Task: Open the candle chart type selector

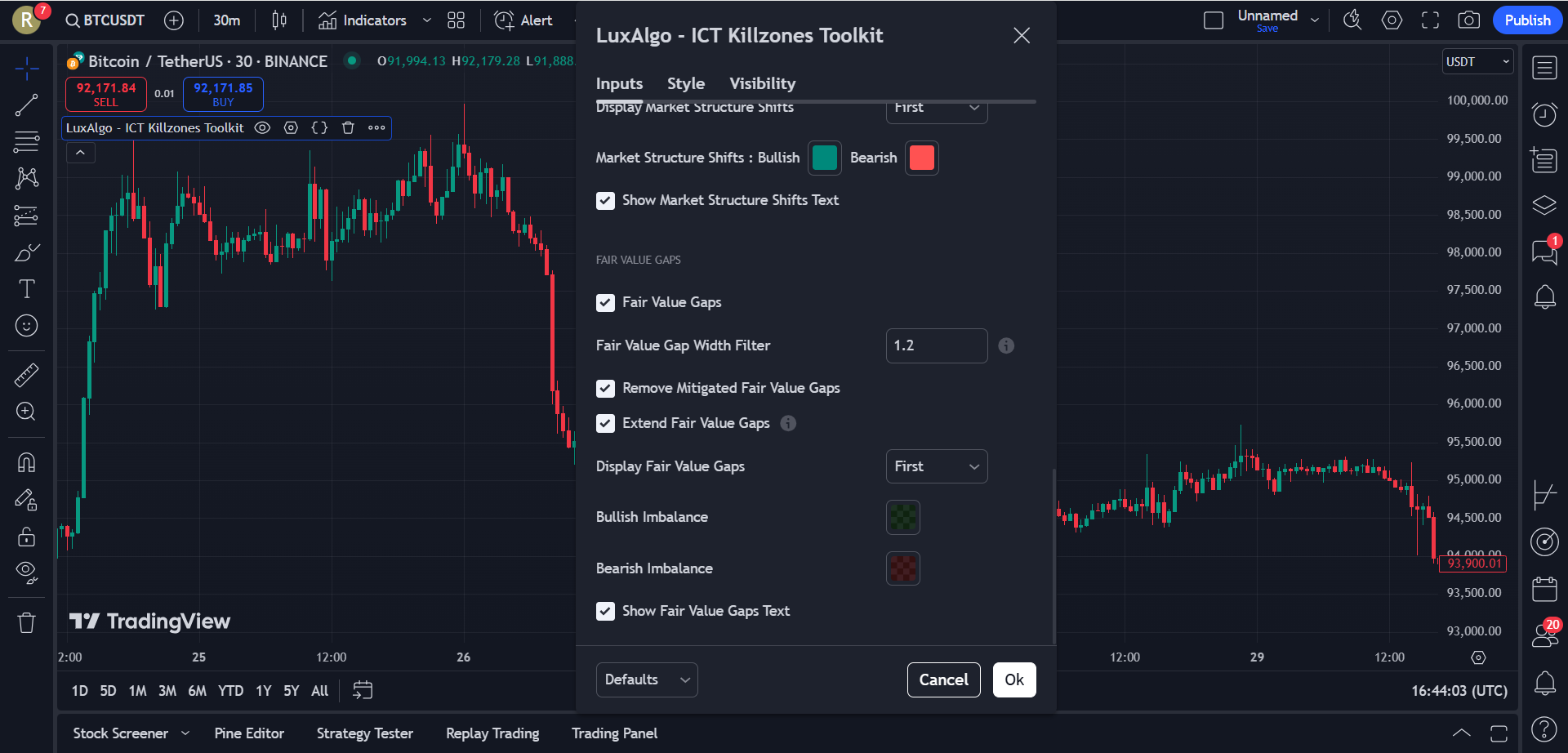Action: tap(279, 20)
